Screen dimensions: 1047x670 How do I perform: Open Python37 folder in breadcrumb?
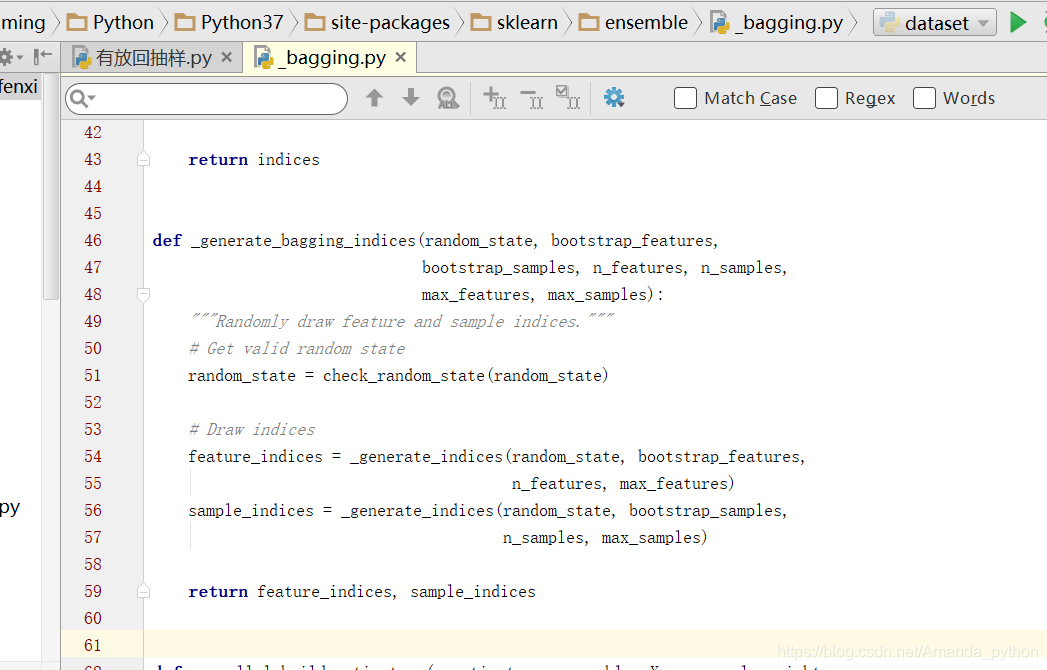click(x=228, y=23)
